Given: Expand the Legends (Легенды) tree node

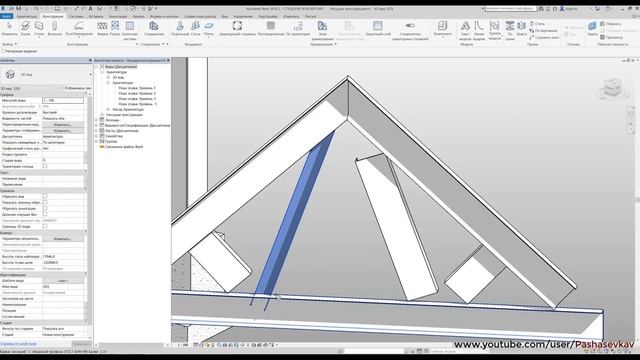Looking at the screenshot, I should (x=97, y=120).
